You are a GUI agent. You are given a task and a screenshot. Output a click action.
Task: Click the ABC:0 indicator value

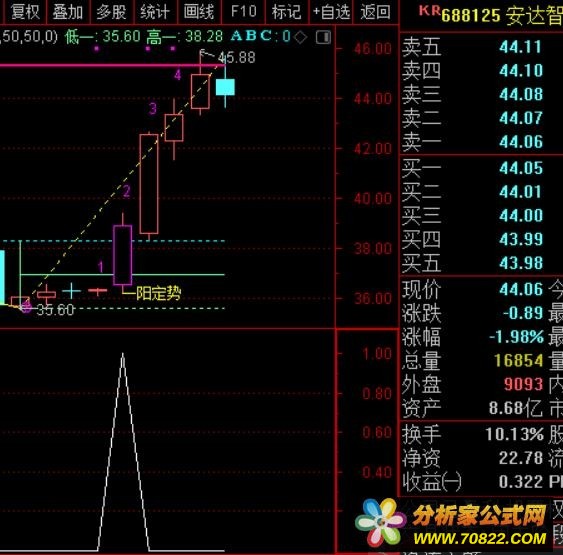click(260, 37)
